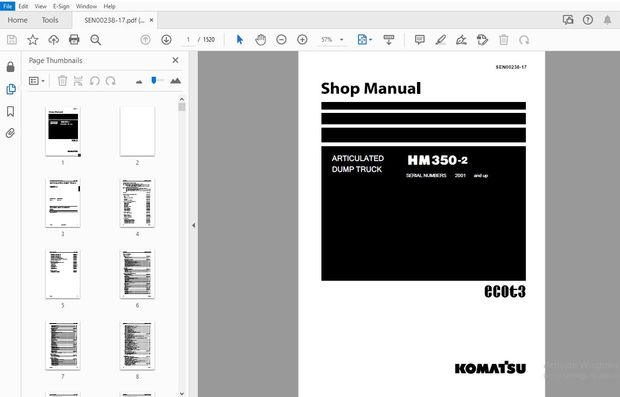Open the find text magnifier icon
Viewport: 620px width, 397px height.
(x=95, y=40)
